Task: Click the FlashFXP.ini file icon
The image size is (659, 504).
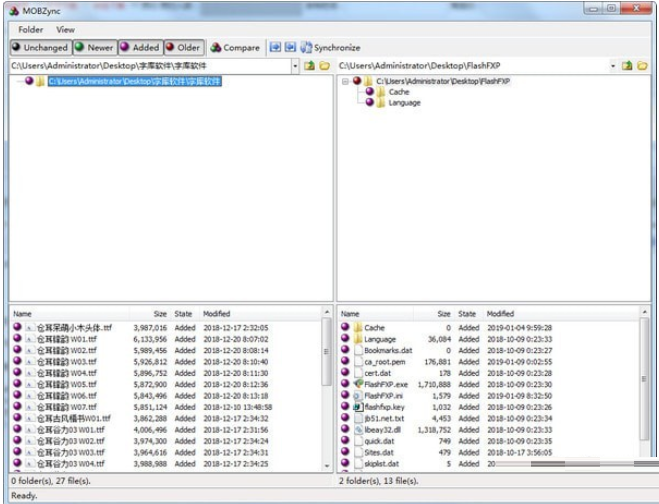Action: click(x=358, y=396)
